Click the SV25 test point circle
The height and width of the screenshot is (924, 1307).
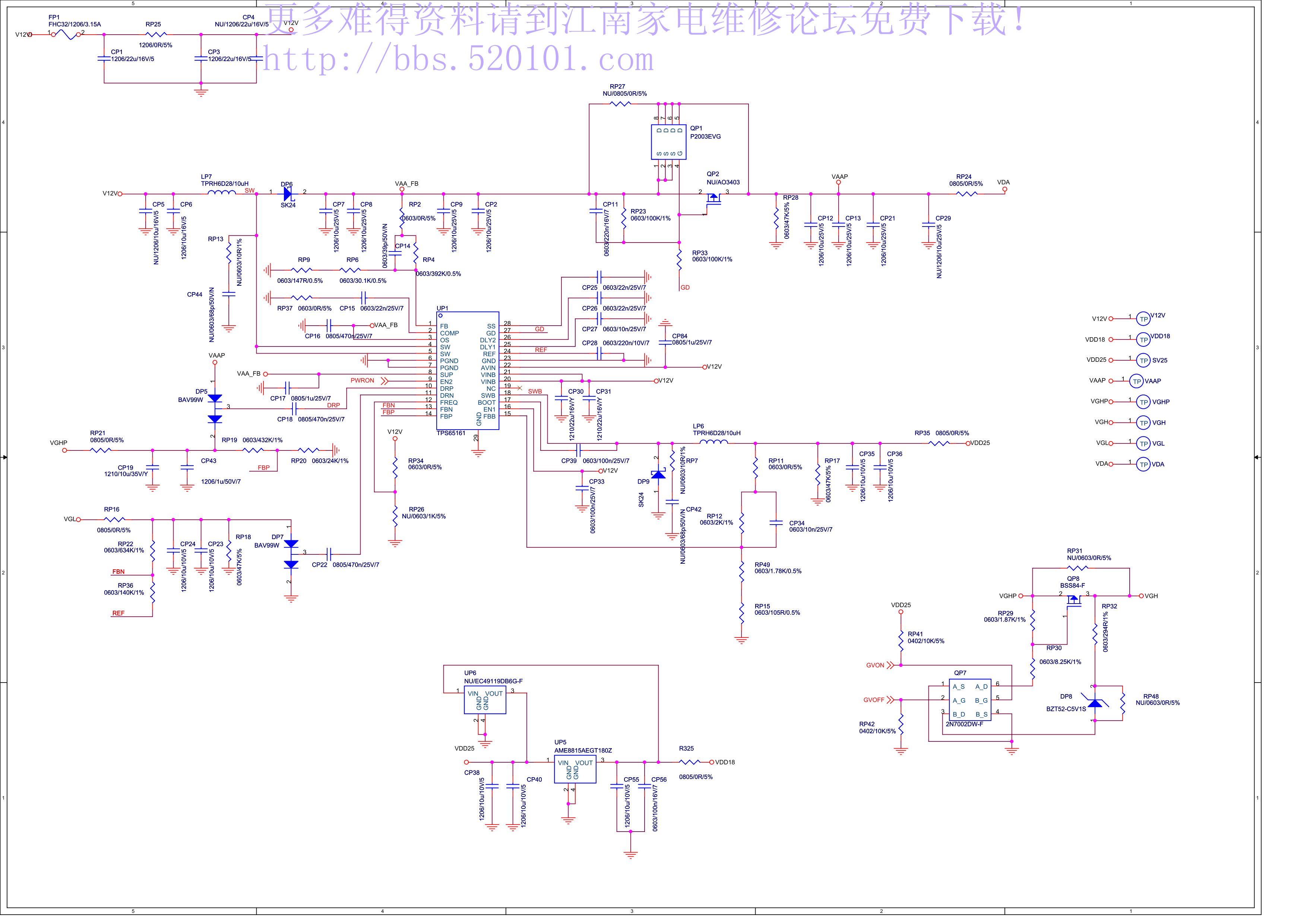1143,360
